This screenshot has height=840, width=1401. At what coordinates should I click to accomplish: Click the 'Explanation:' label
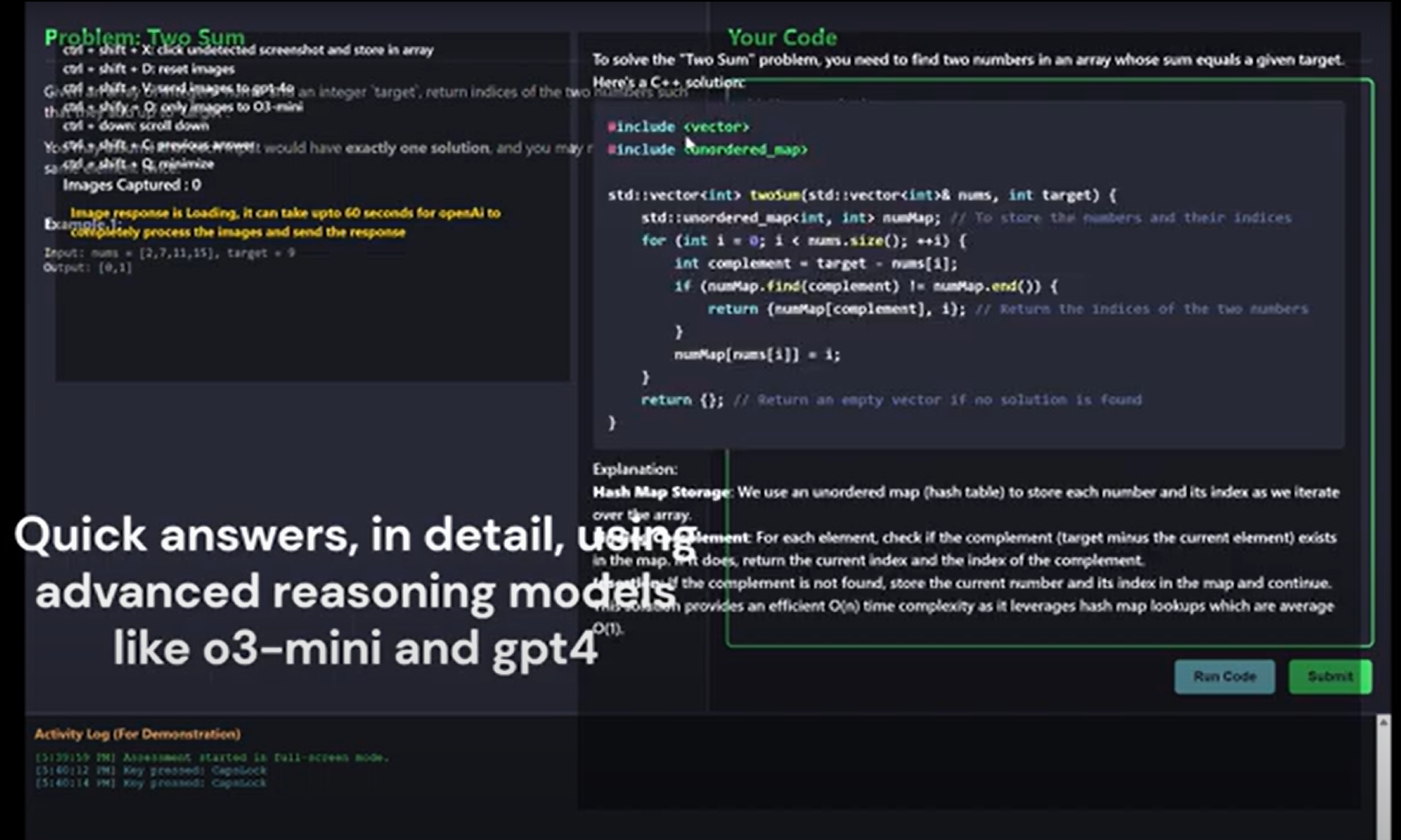click(x=635, y=469)
